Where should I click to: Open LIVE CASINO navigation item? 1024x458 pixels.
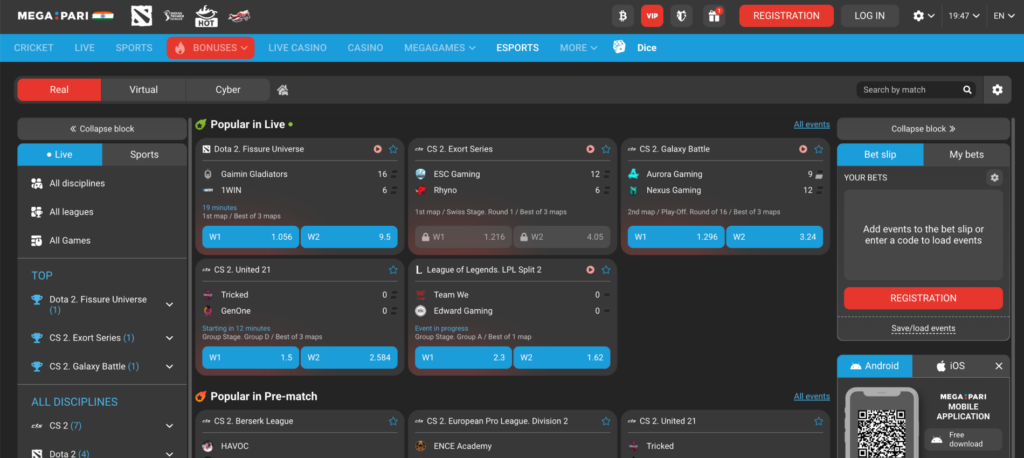click(x=297, y=48)
